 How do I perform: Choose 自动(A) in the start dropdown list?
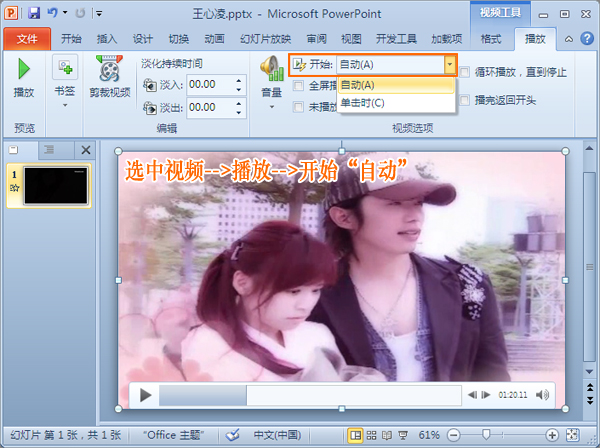click(x=396, y=85)
